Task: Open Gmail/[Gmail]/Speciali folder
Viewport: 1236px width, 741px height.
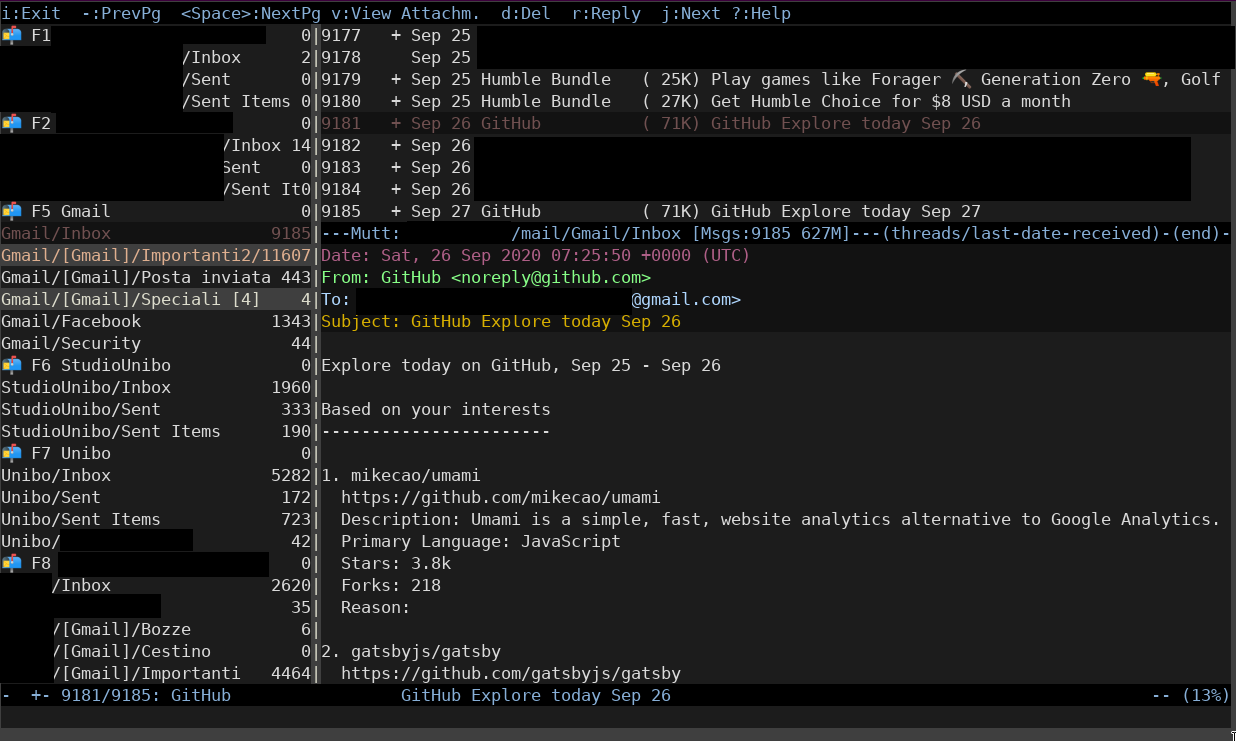Action: (156, 300)
